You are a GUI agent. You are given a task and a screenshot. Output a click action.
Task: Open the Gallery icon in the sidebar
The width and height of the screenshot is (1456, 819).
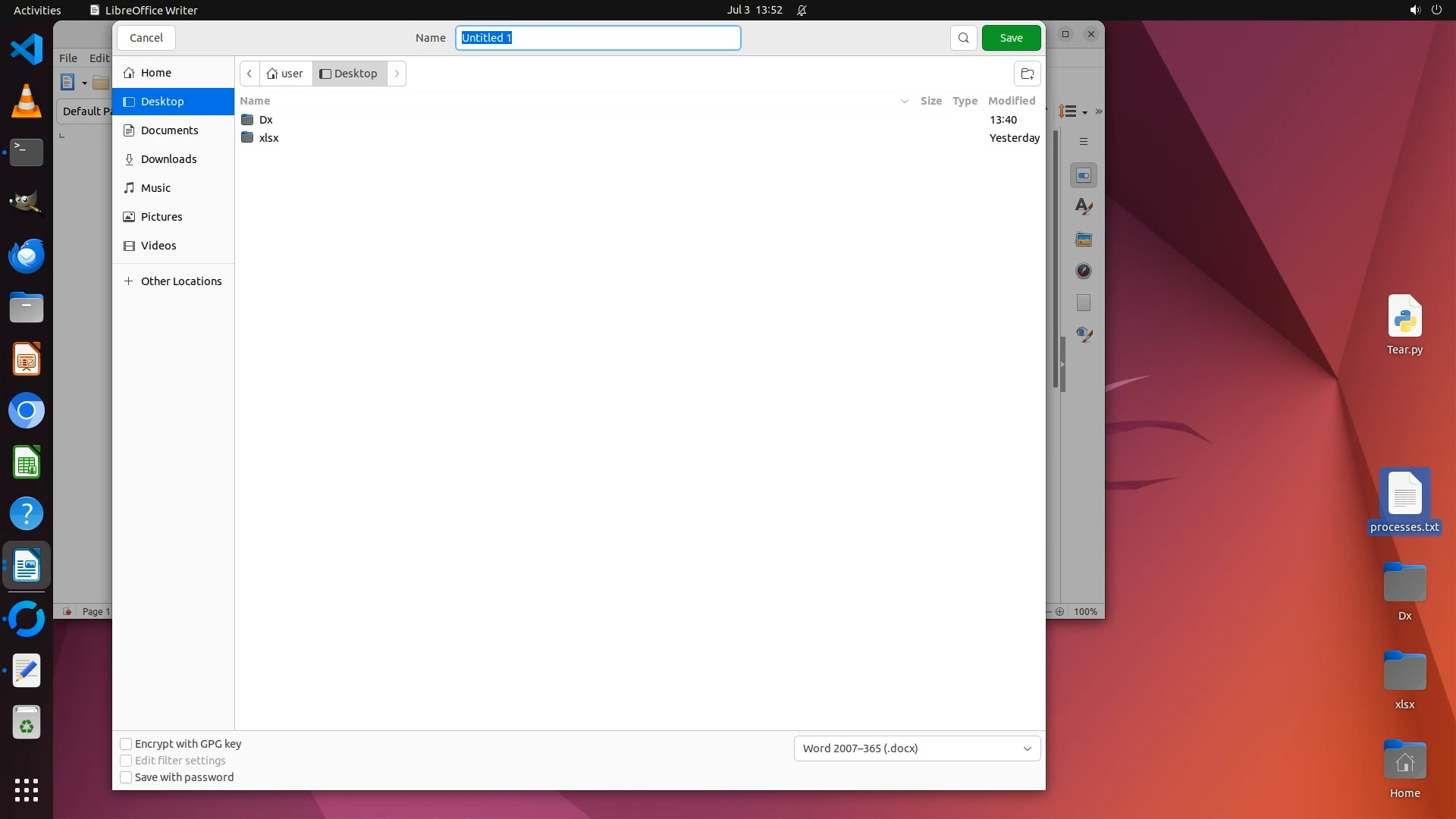pyautogui.click(x=1084, y=240)
